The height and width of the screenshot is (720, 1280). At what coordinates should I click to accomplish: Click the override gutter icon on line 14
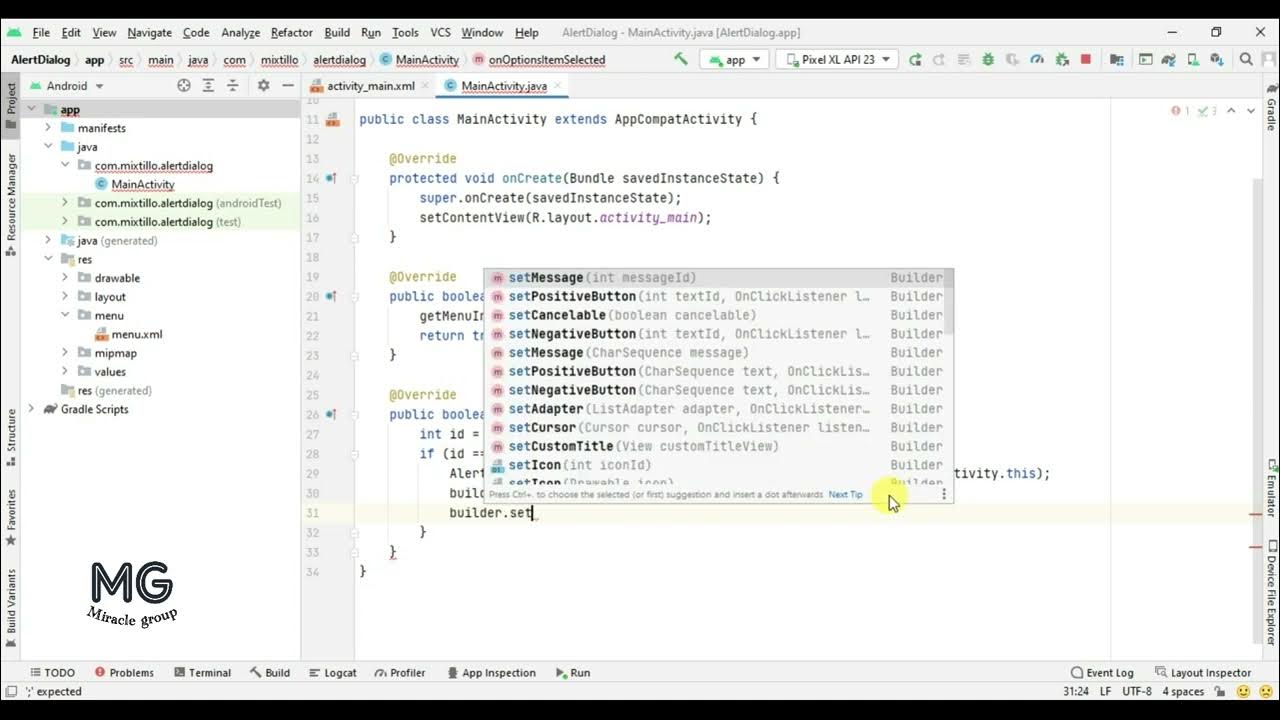pyautogui.click(x=331, y=178)
